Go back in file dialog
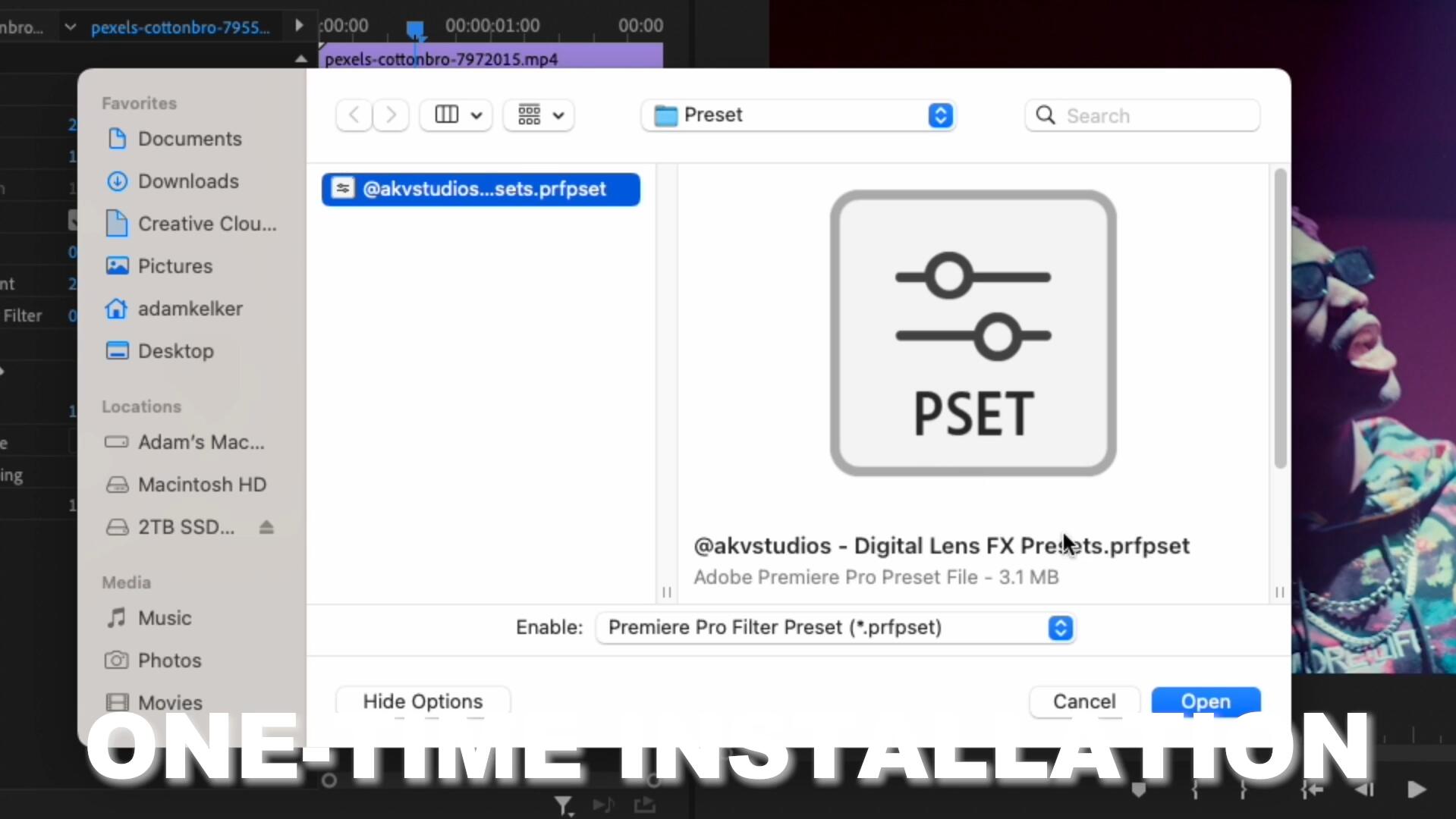This screenshot has width=1456, height=819. [x=354, y=115]
